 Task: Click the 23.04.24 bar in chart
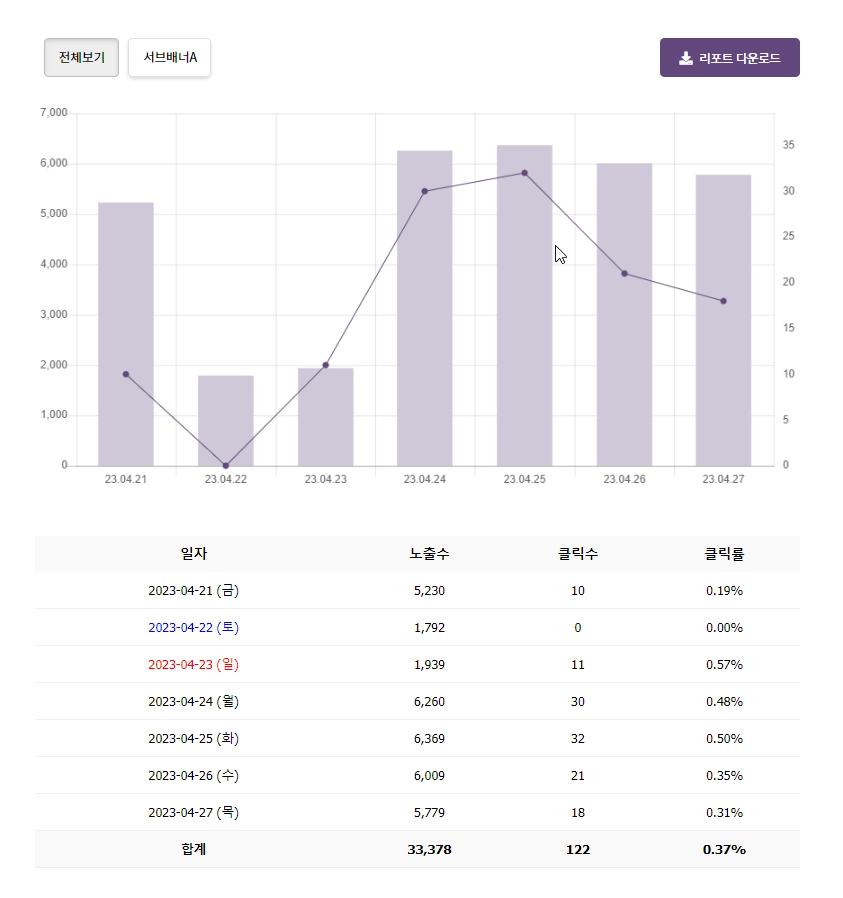click(x=424, y=308)
